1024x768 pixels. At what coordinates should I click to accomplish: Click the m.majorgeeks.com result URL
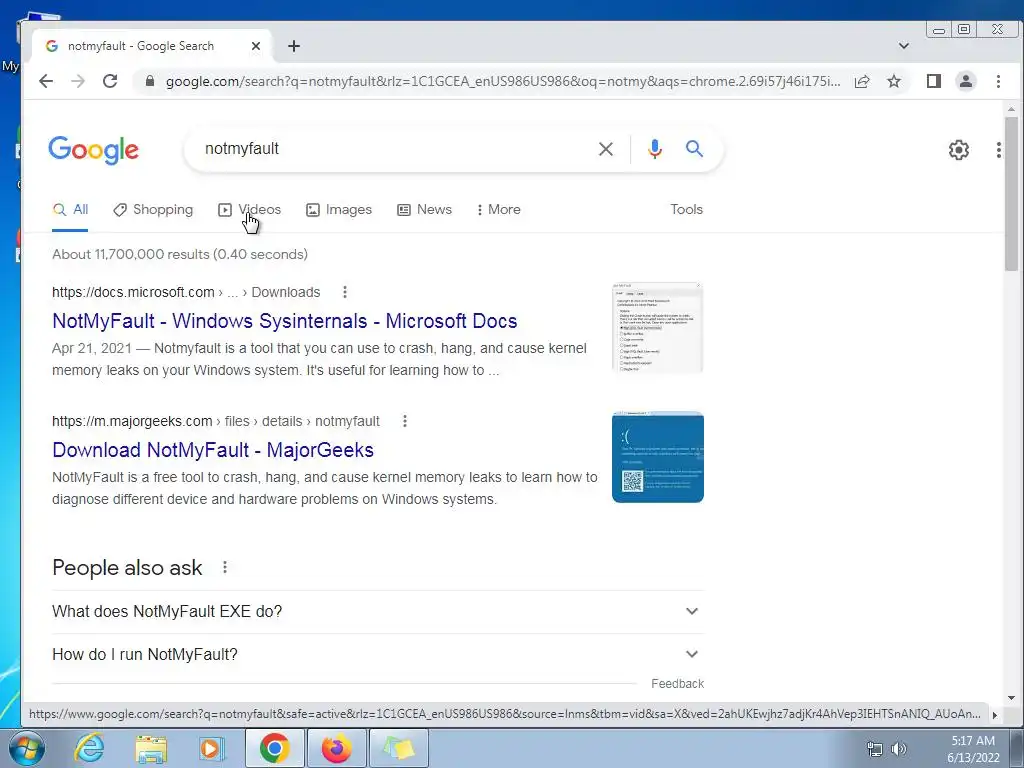point(216,421)
